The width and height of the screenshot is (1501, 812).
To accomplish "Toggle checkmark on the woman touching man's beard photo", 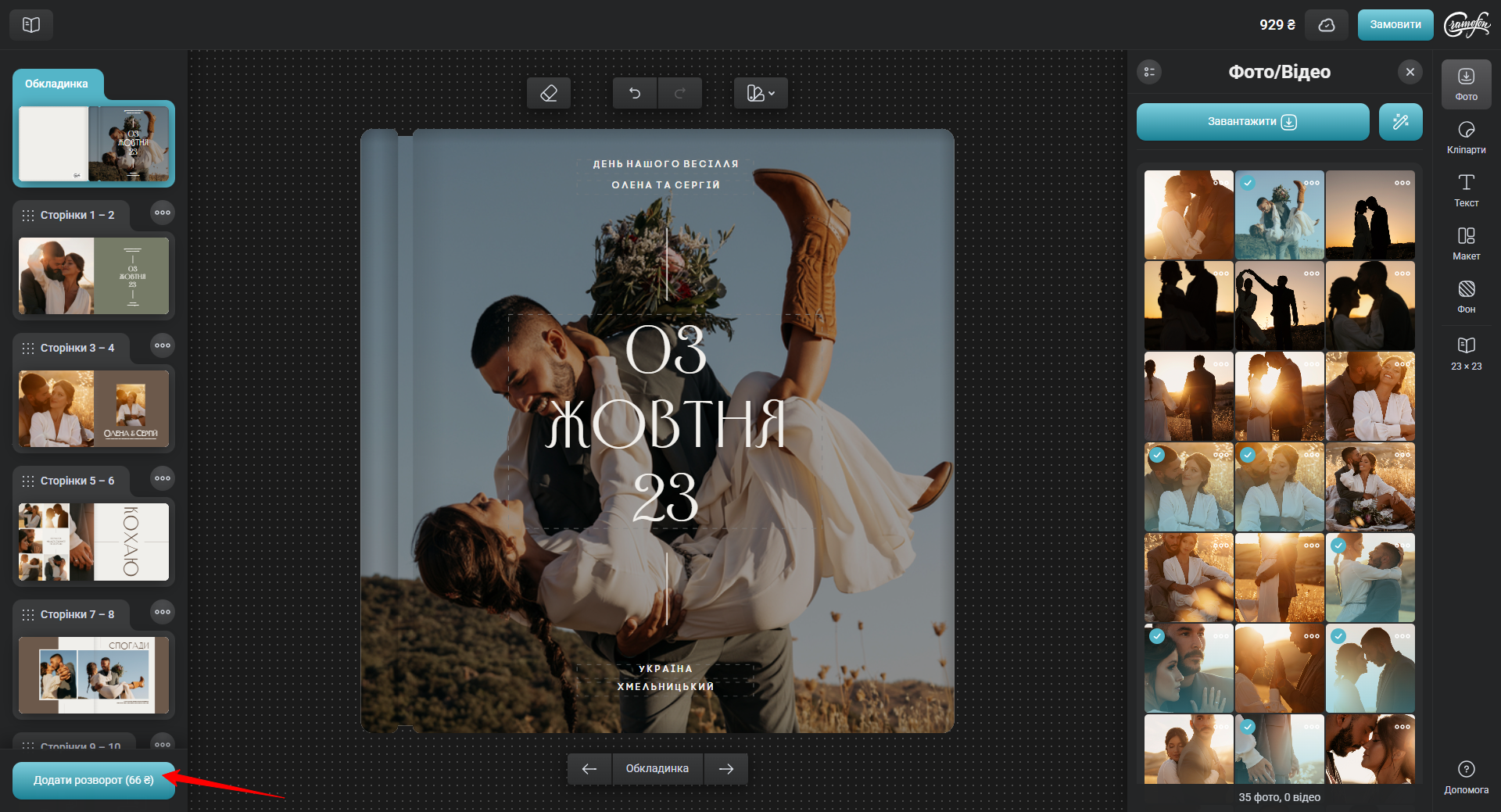I will [x=1157, y=636].
